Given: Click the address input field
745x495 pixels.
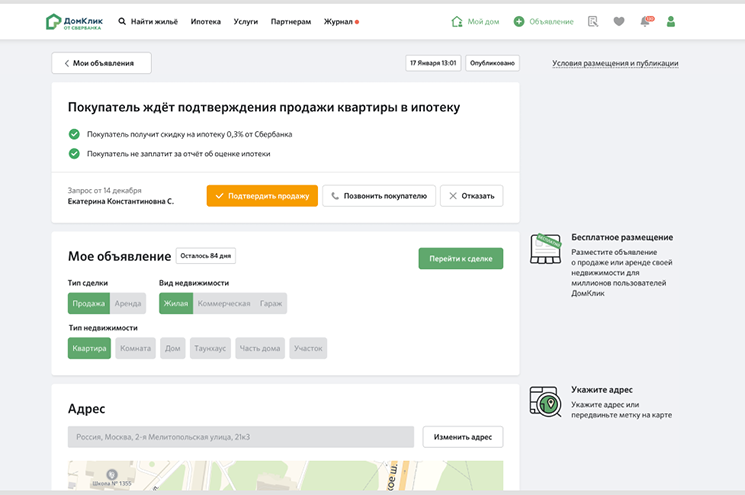Looking at the screenshot, I should 240,437.
